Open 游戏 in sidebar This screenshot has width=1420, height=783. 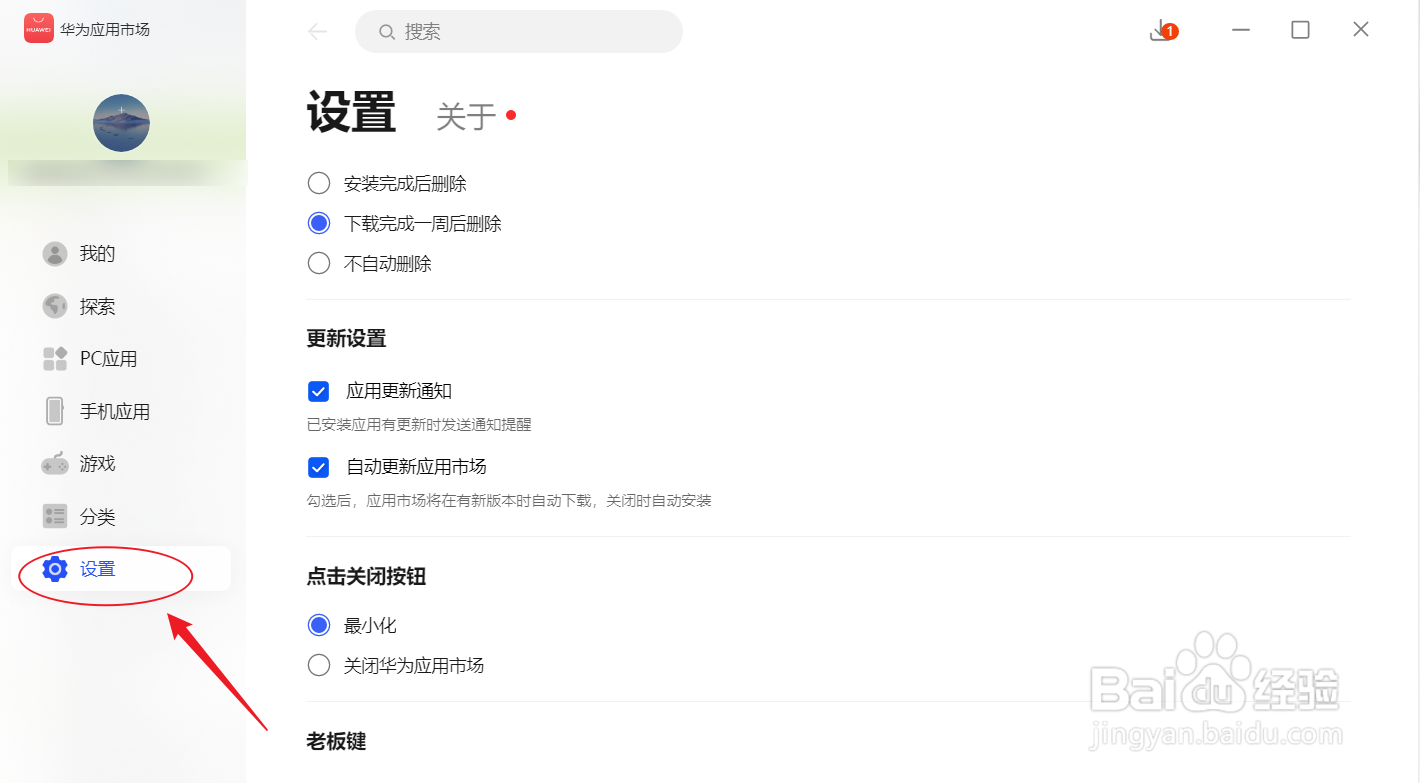[x=121, y=464]
